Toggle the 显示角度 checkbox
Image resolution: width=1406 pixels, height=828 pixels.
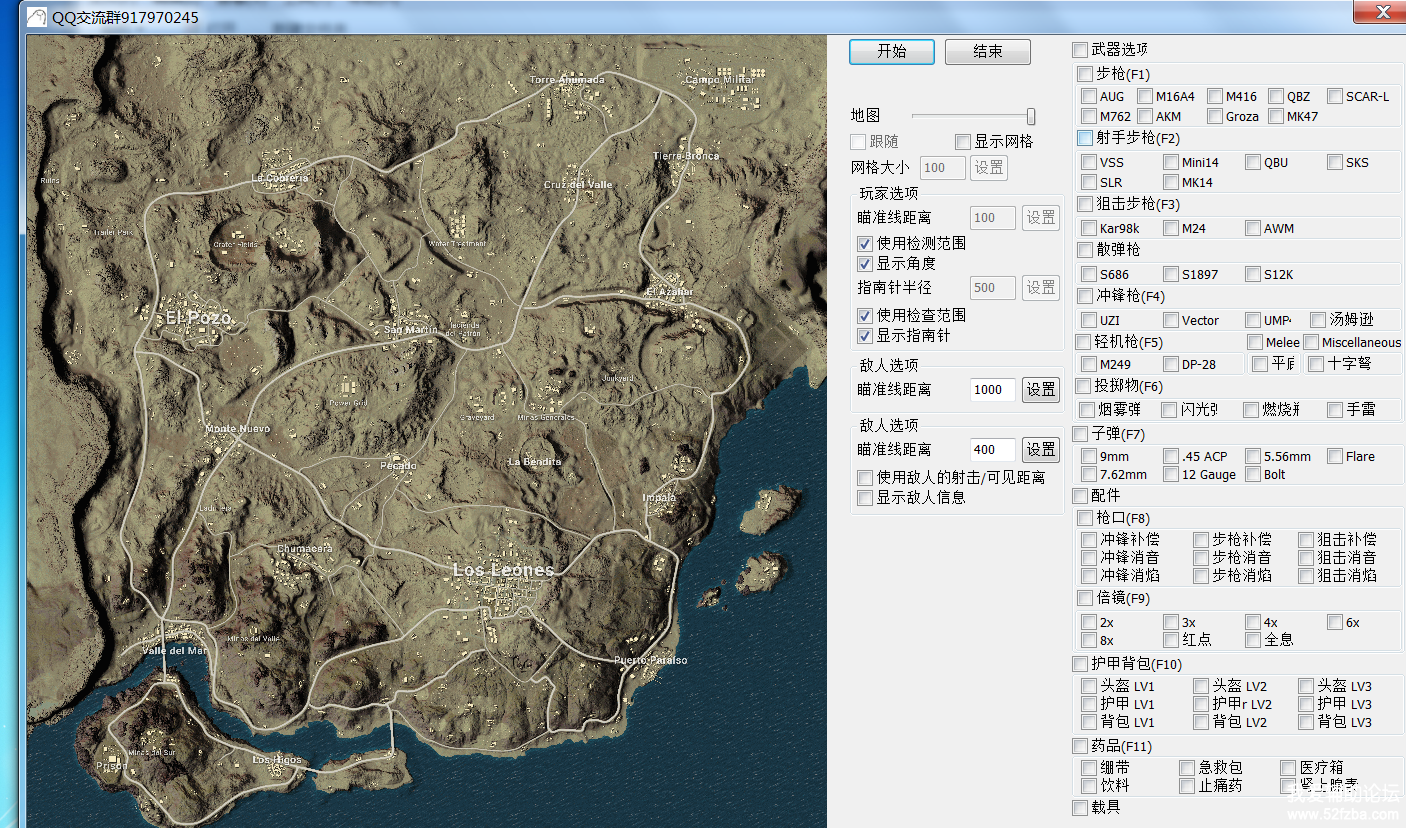click(x=865, y=264)
